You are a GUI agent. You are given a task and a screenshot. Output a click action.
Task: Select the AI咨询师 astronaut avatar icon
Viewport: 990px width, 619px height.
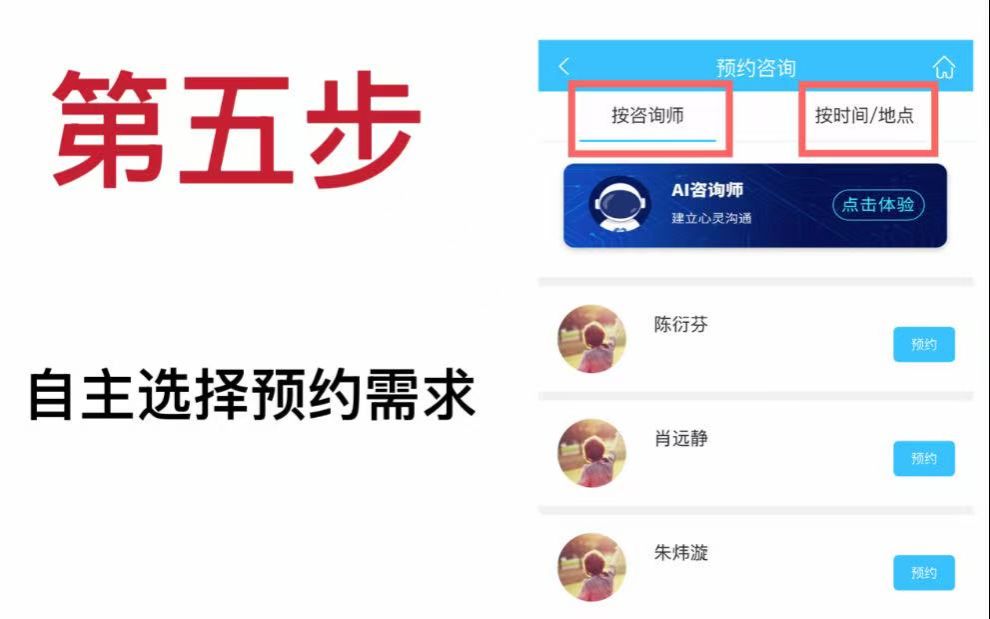coord(619,204)
